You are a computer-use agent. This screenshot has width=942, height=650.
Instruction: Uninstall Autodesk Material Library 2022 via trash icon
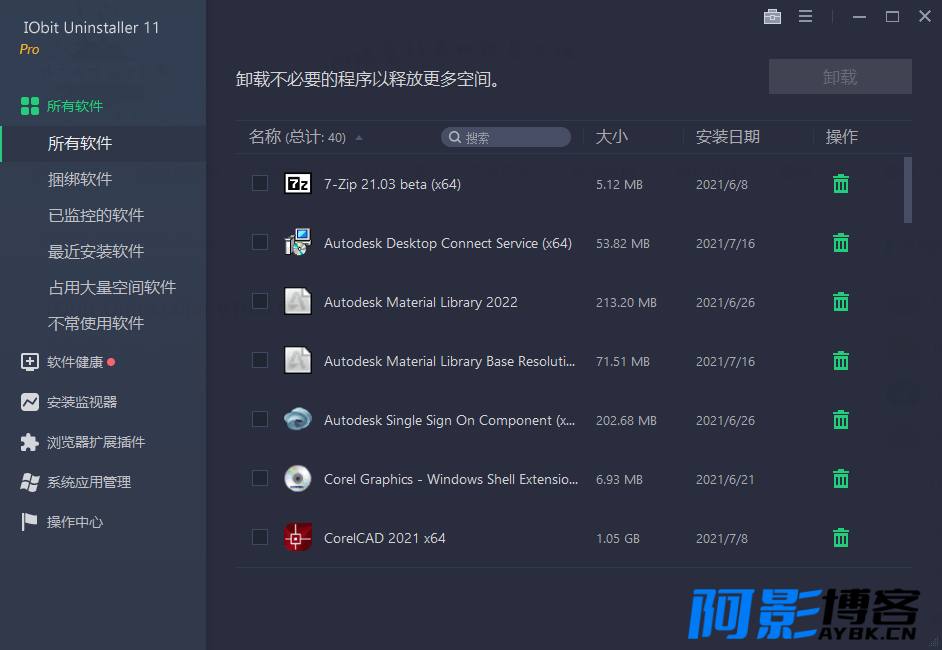click(x=840, y=302)
